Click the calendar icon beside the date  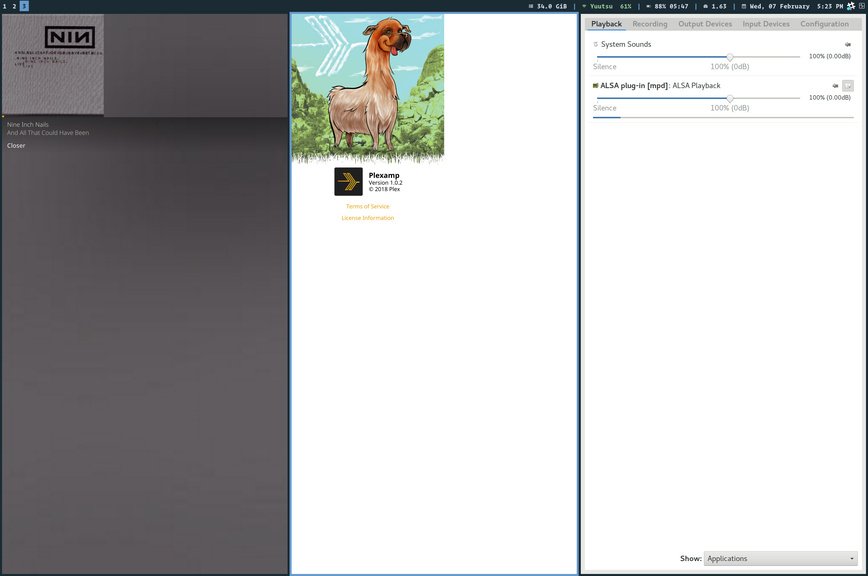coord(744,7)
